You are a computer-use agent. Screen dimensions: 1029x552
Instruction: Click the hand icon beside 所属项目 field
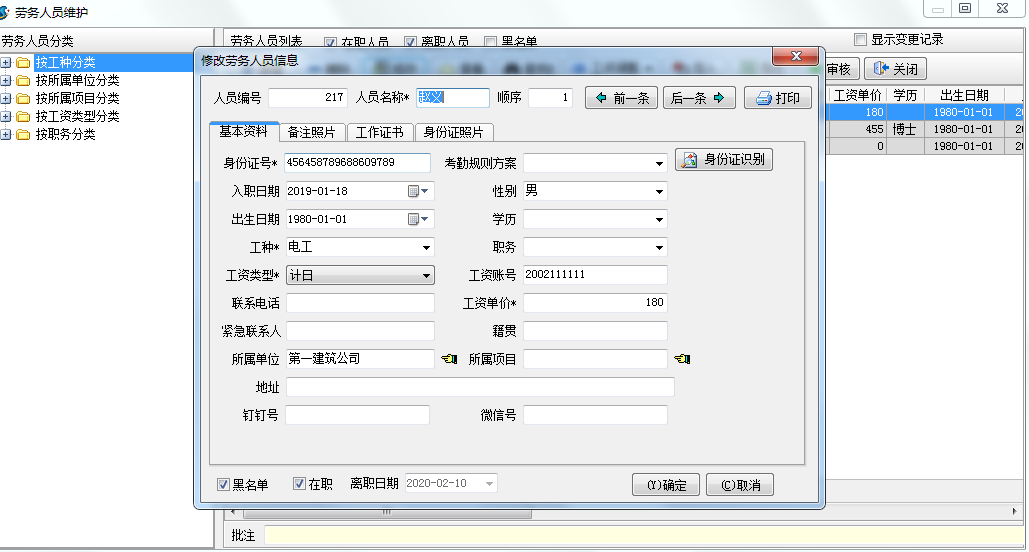point(682,359)
